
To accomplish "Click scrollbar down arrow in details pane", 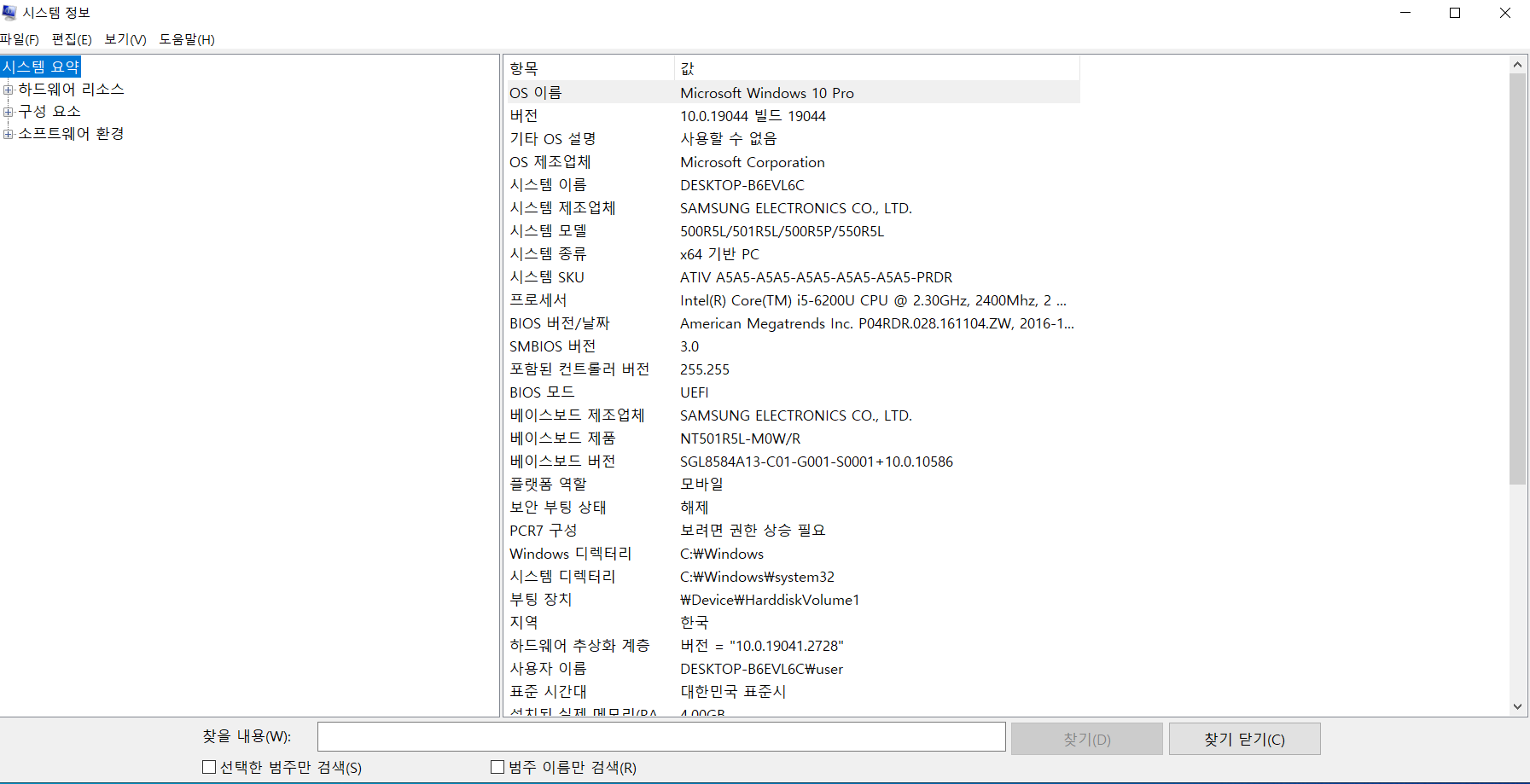I will click(1517, 706).
